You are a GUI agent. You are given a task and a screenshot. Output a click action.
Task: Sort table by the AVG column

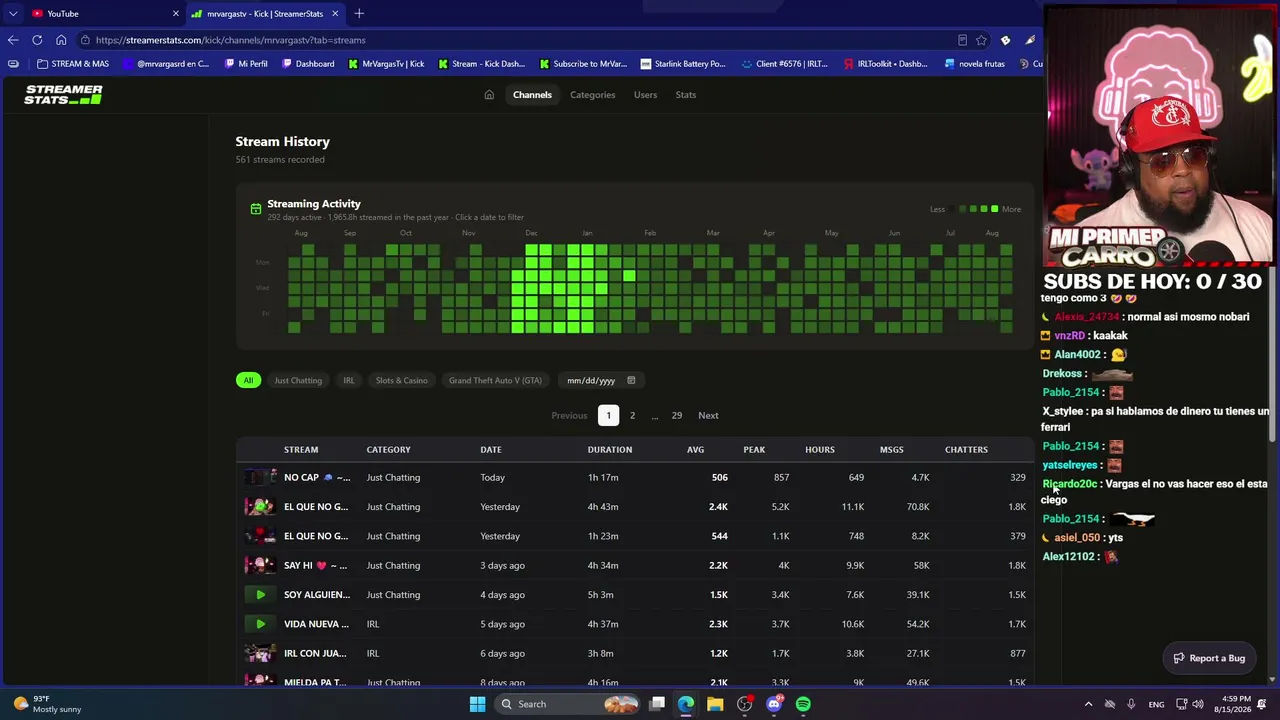click(x=695, y=450)
